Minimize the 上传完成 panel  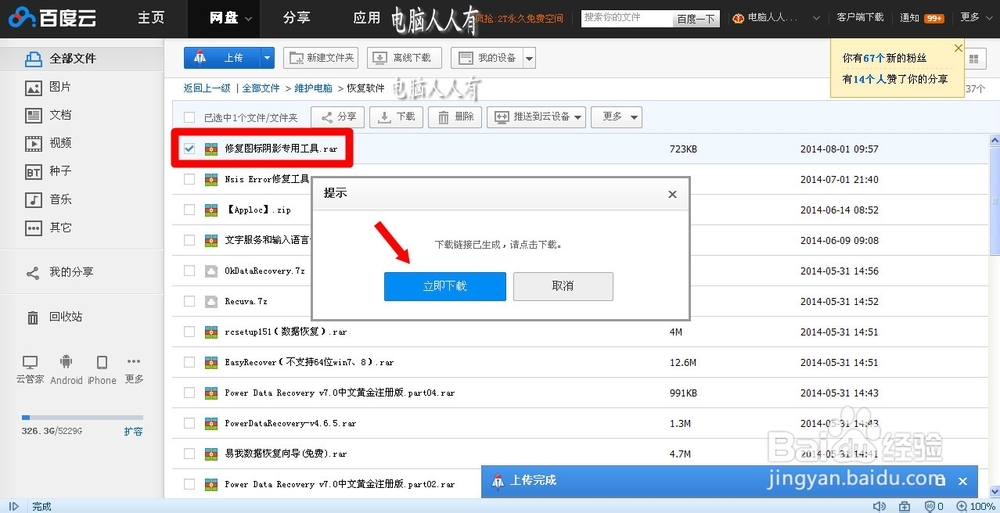pos(942,481)
